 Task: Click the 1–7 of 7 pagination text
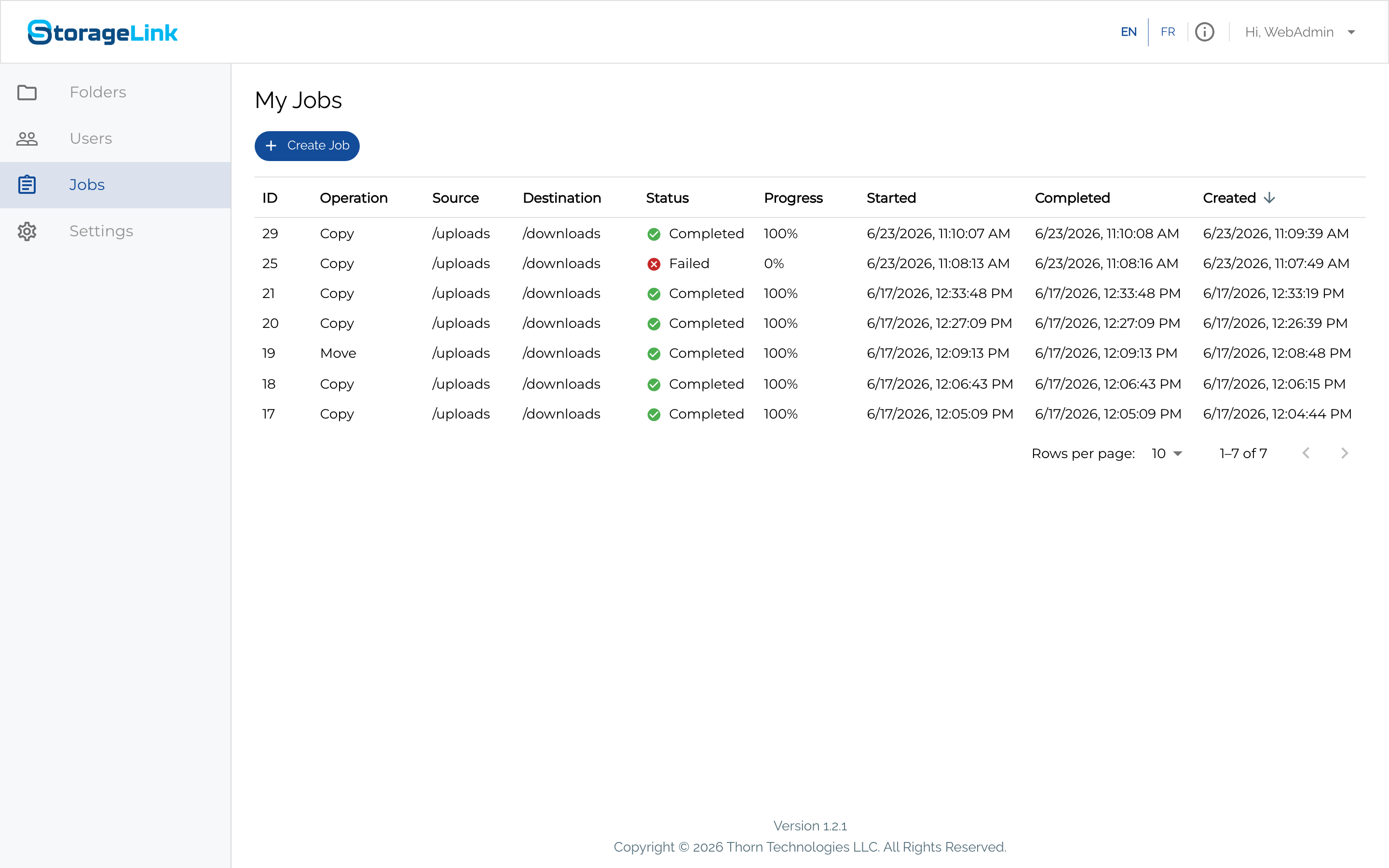1243,453
